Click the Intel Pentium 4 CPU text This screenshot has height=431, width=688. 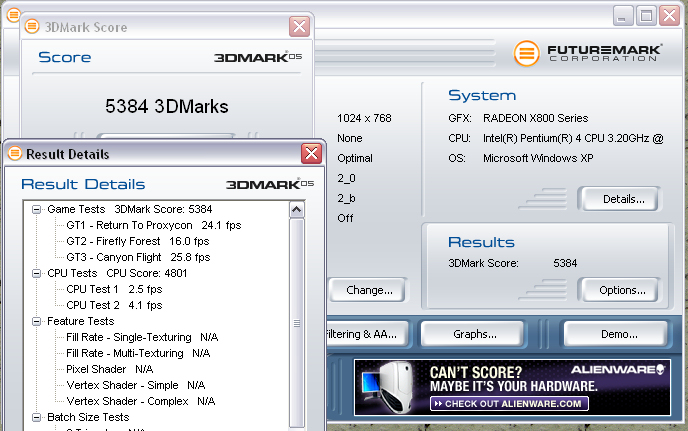click(573, 139)
